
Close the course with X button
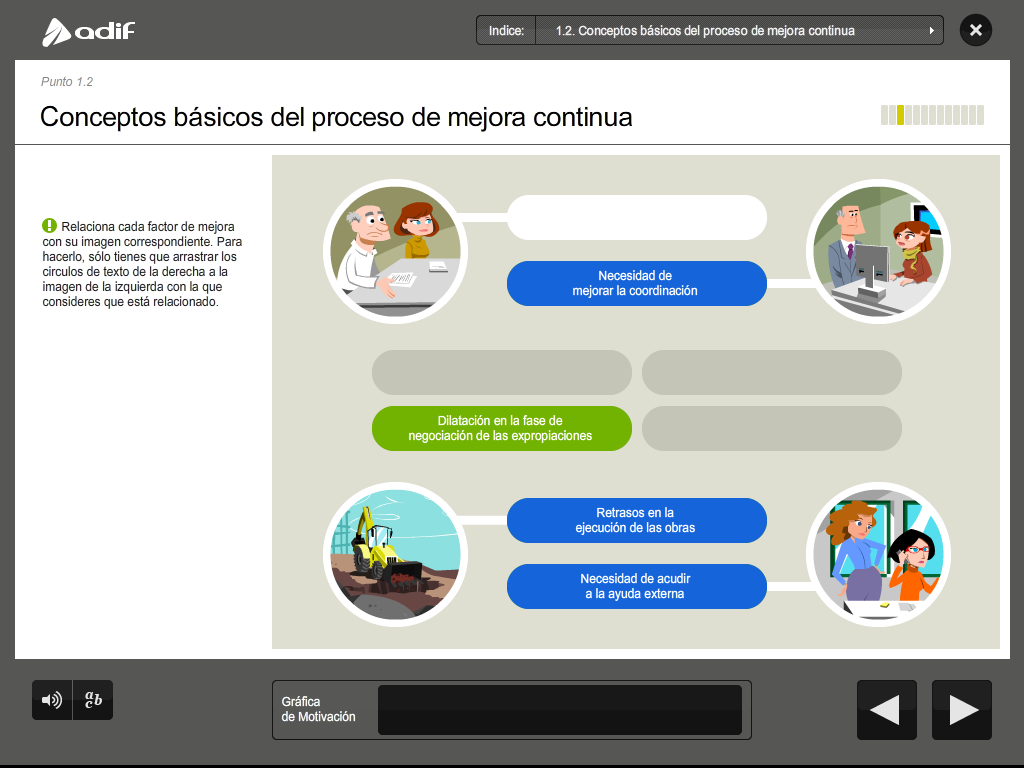tap(975, 30)
